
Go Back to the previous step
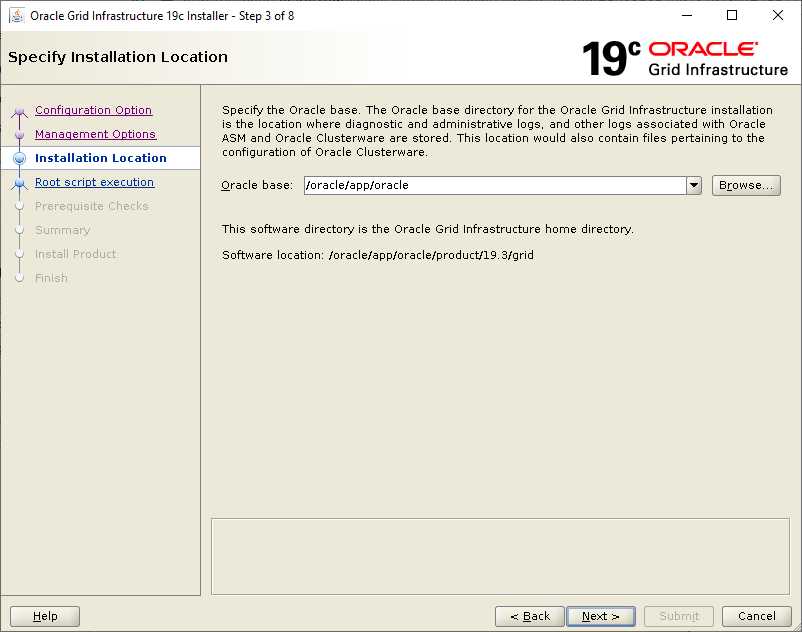click(x=530, y=616)
